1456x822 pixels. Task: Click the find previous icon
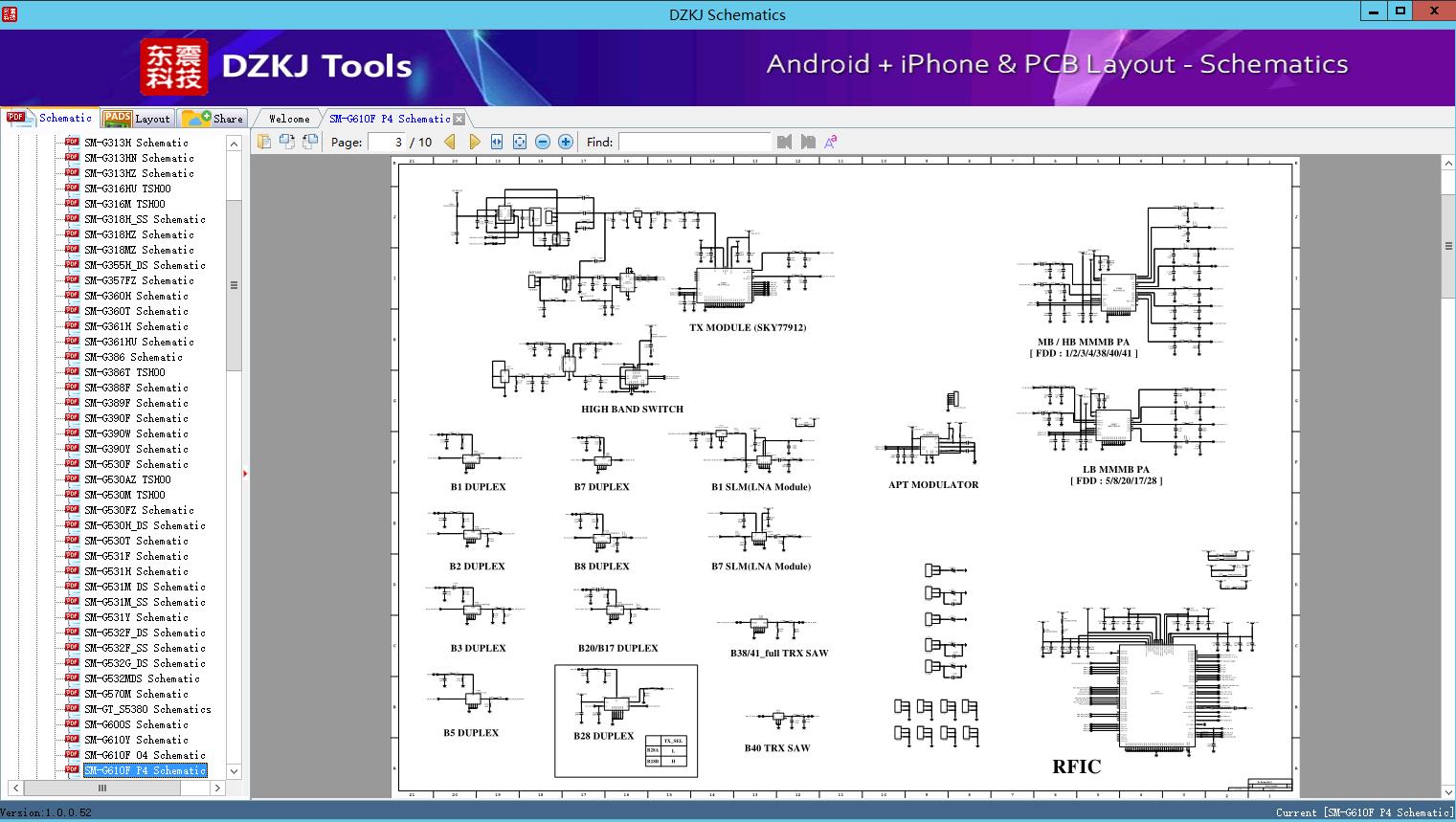[x=785, y=142]
